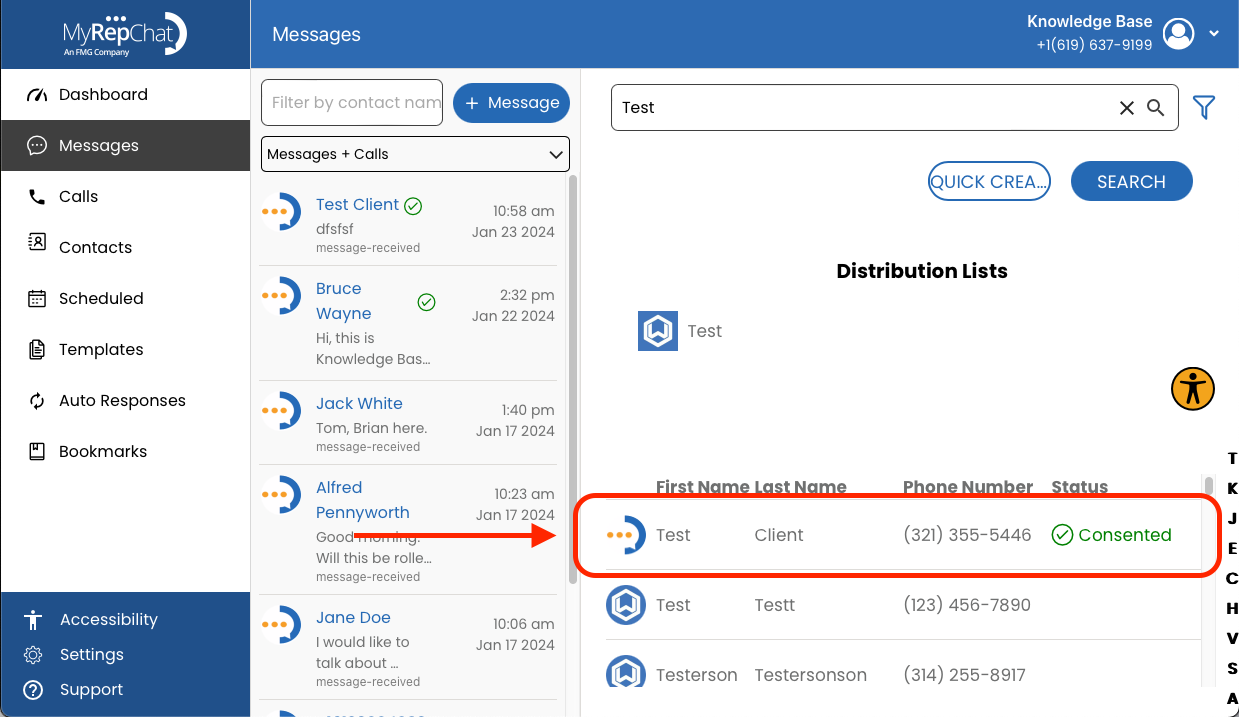Viewport: 1239px width, 717px height.
Task: Open Bookmarks in the sidebar
Action: (x=125, y=452)
